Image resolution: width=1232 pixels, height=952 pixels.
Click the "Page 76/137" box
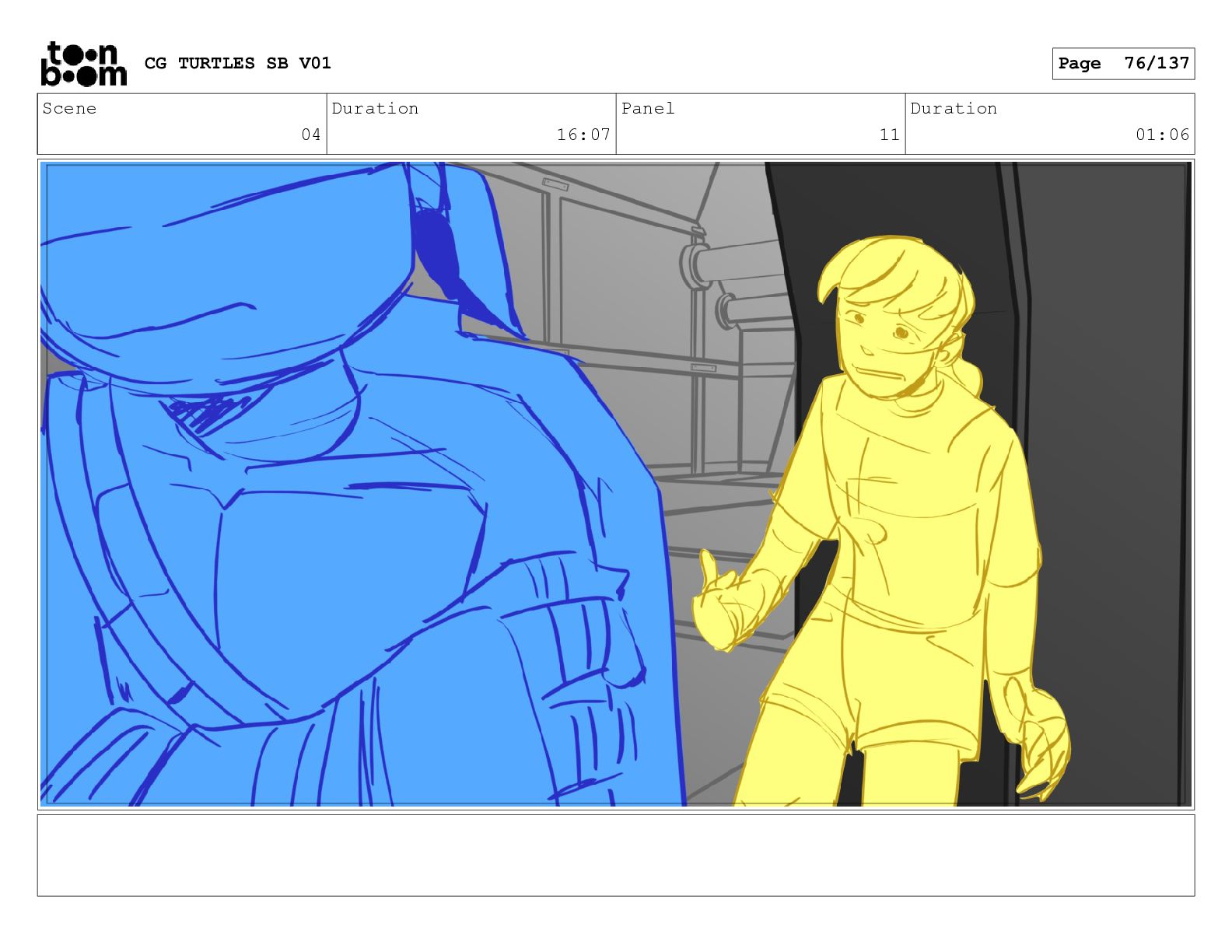(x=1123, y=64)
